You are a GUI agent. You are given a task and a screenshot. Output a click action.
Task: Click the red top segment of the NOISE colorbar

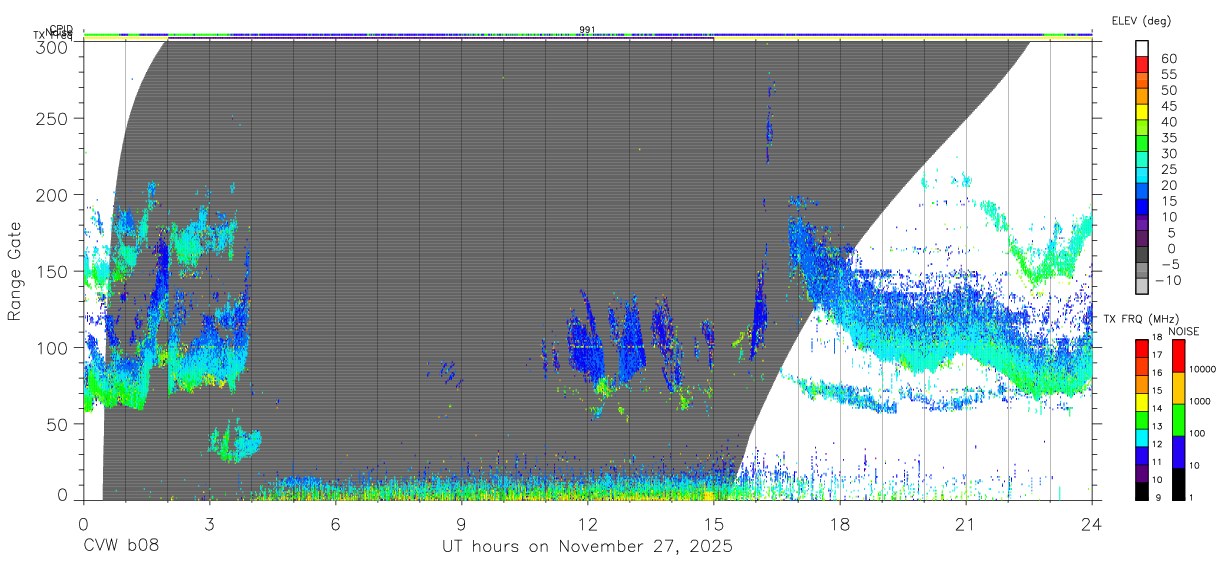click(1179, 356)
